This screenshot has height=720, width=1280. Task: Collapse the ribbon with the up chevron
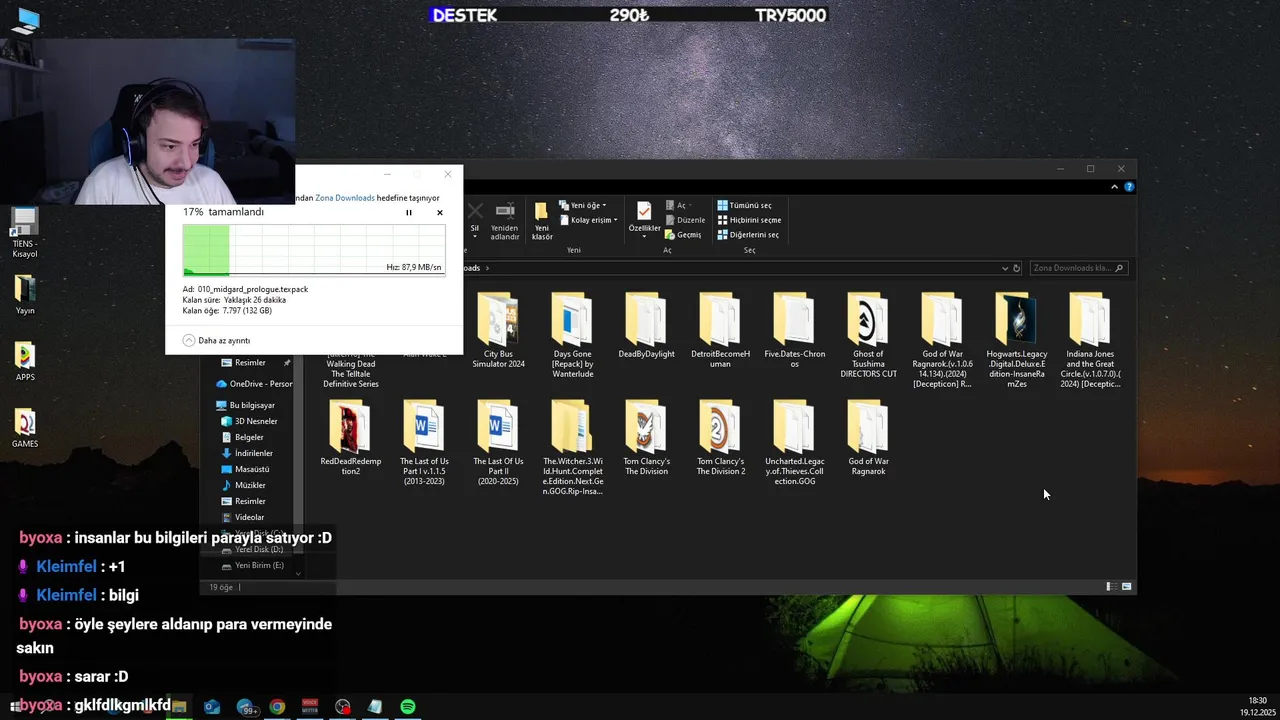click(1114, 187)
